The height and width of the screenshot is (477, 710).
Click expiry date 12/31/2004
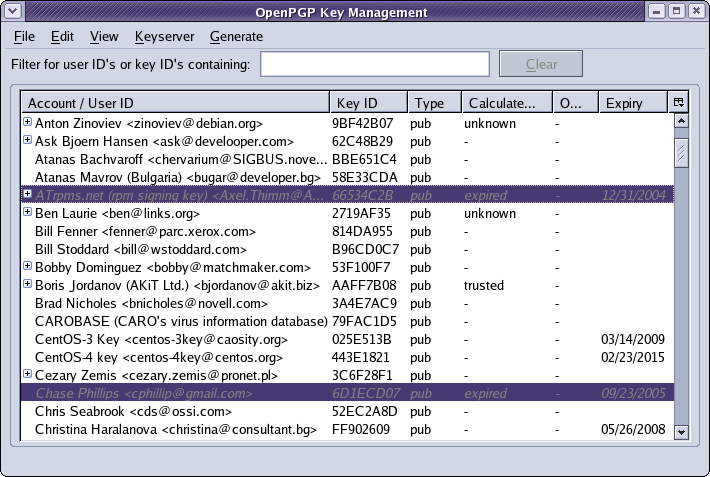633,196
